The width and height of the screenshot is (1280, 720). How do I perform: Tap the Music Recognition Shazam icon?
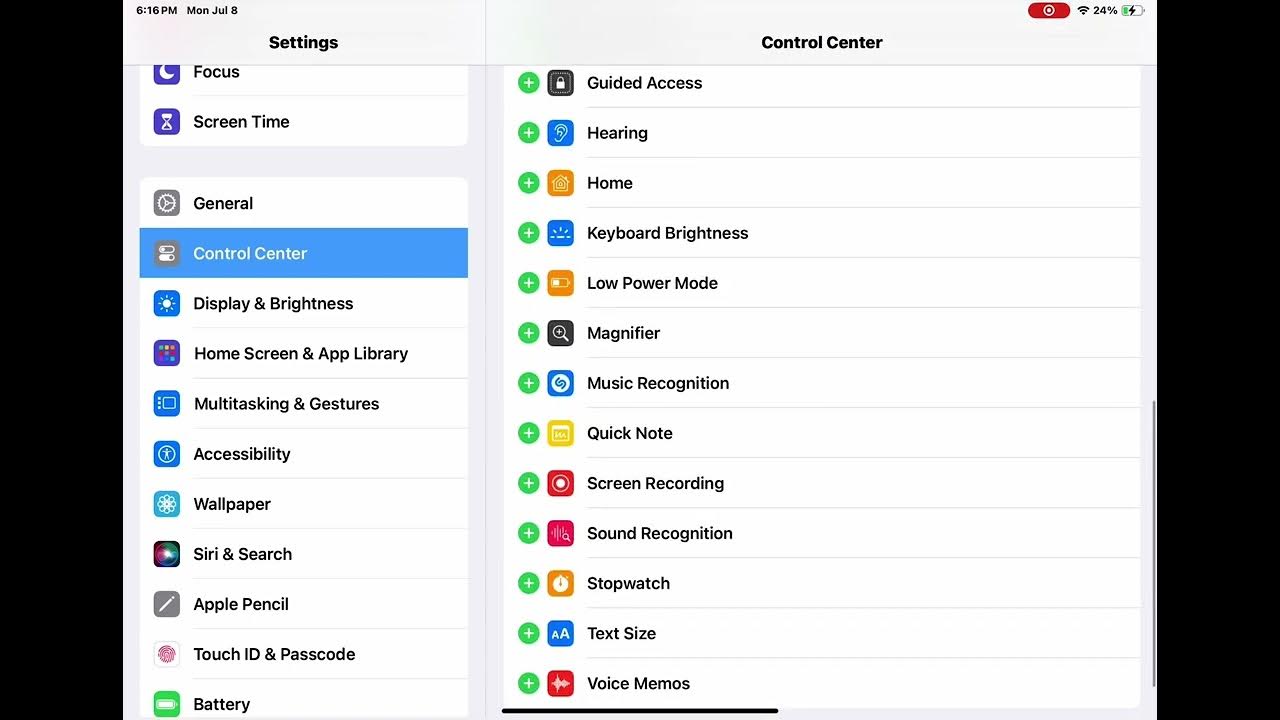point(561,383)
